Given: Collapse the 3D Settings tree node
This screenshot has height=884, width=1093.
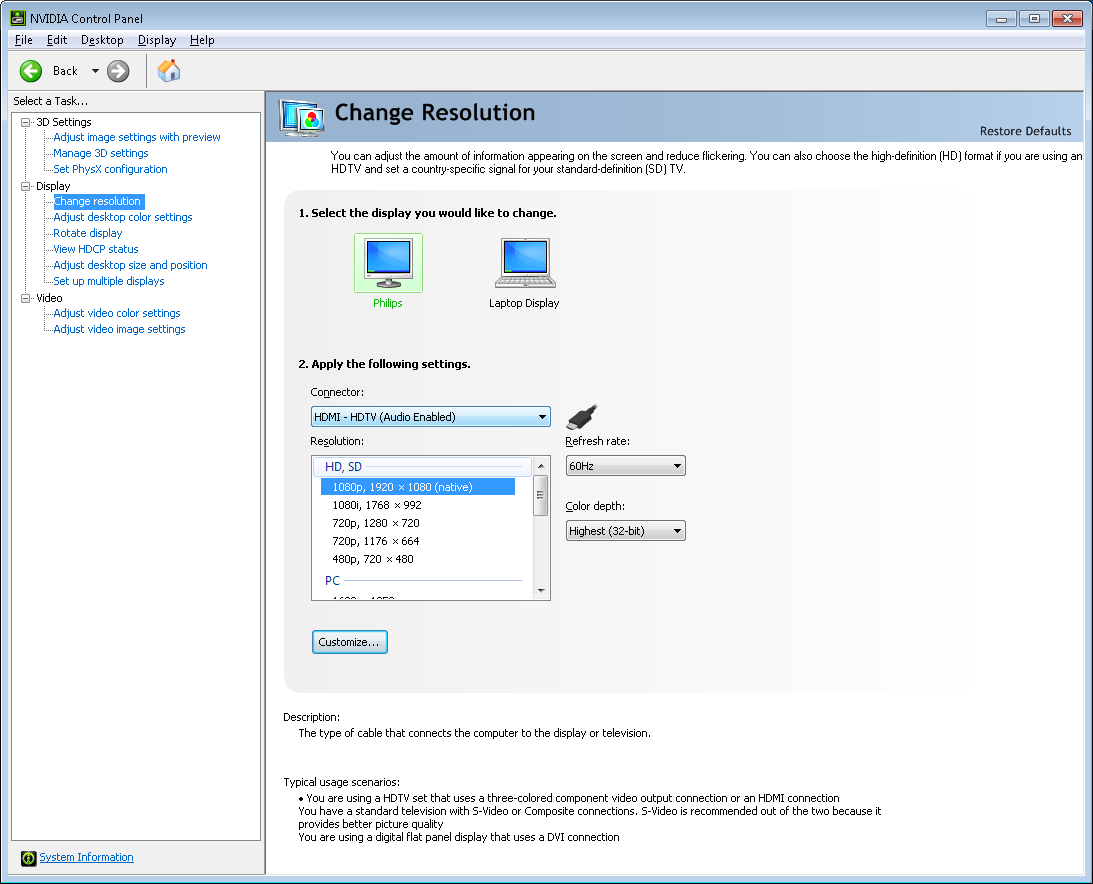Looking at the screenshot, I should (26, 122).
